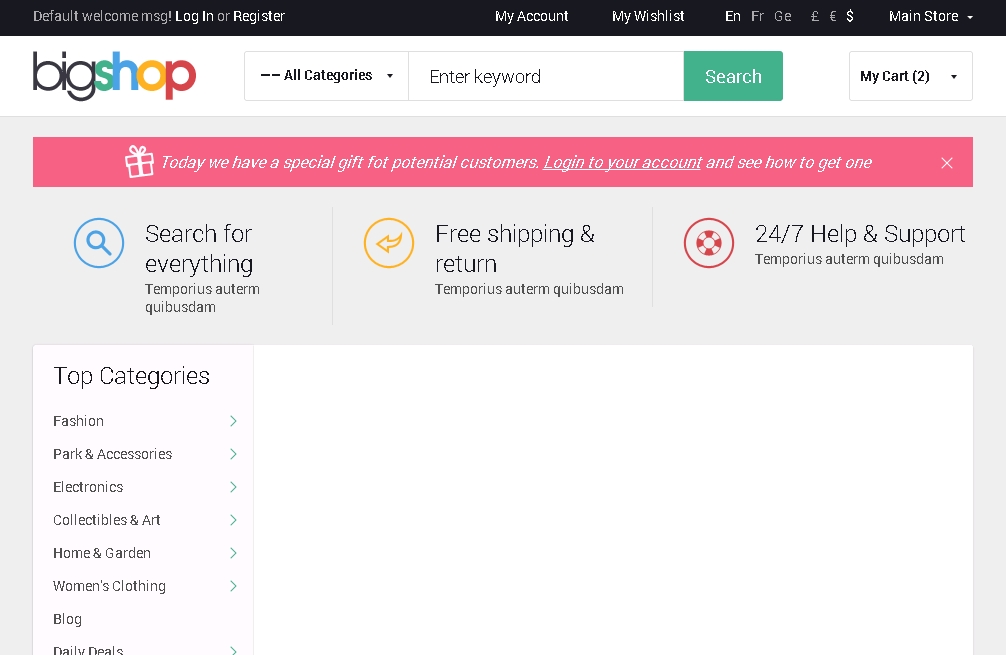Click the bigshop logo

point(114,76)
